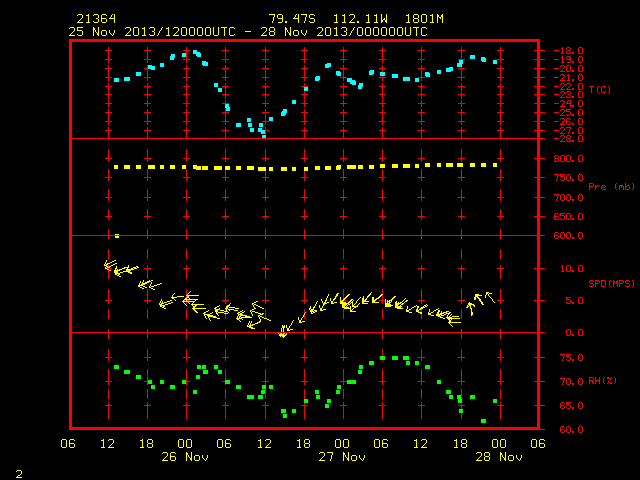Viewport: 640px width, 480px height.
Task: Click the 10.0 wind speed tick value
Action: click(571, 269)
